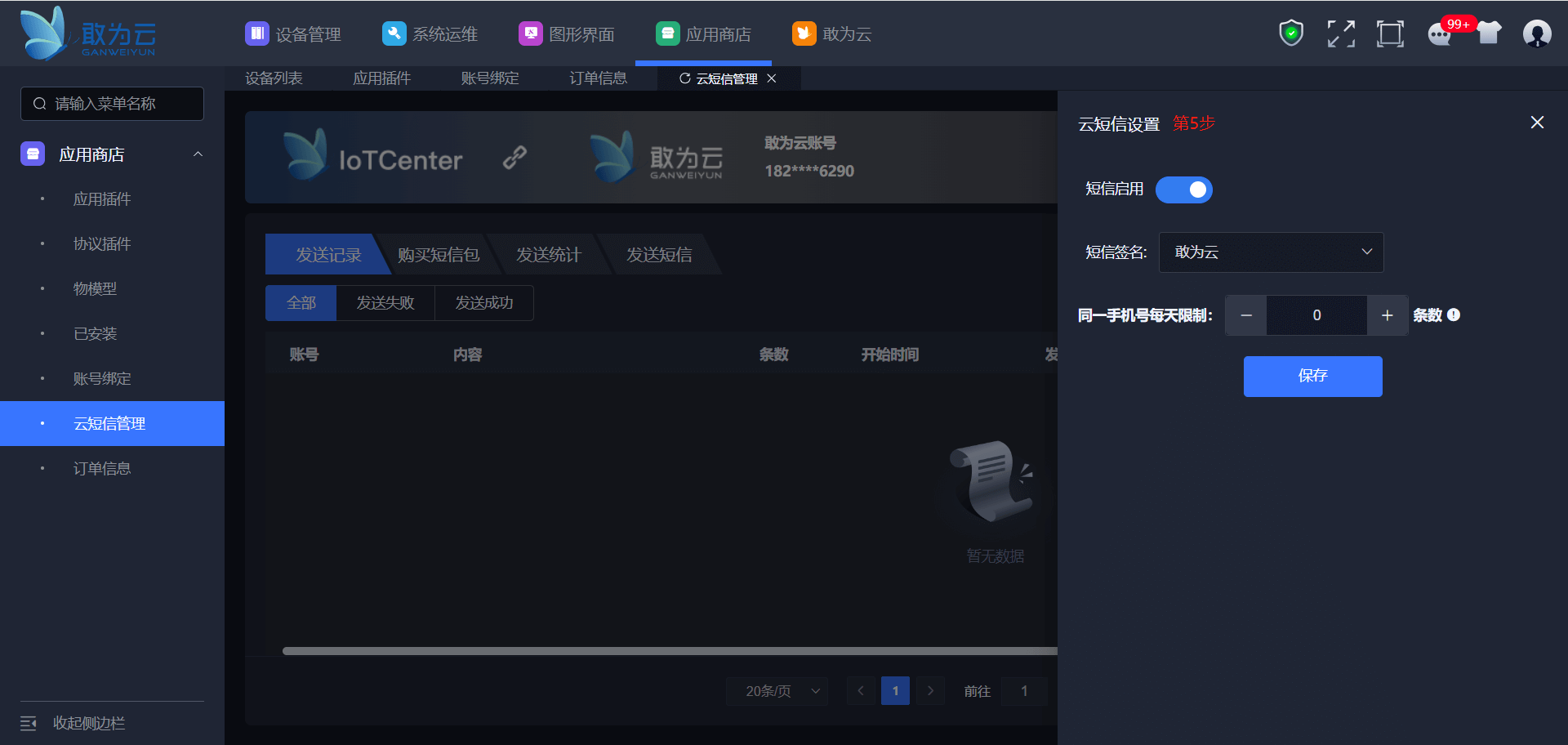Click the green security shield icon
Viewport: 1568px width, 745px height.
pos(1291,33)
